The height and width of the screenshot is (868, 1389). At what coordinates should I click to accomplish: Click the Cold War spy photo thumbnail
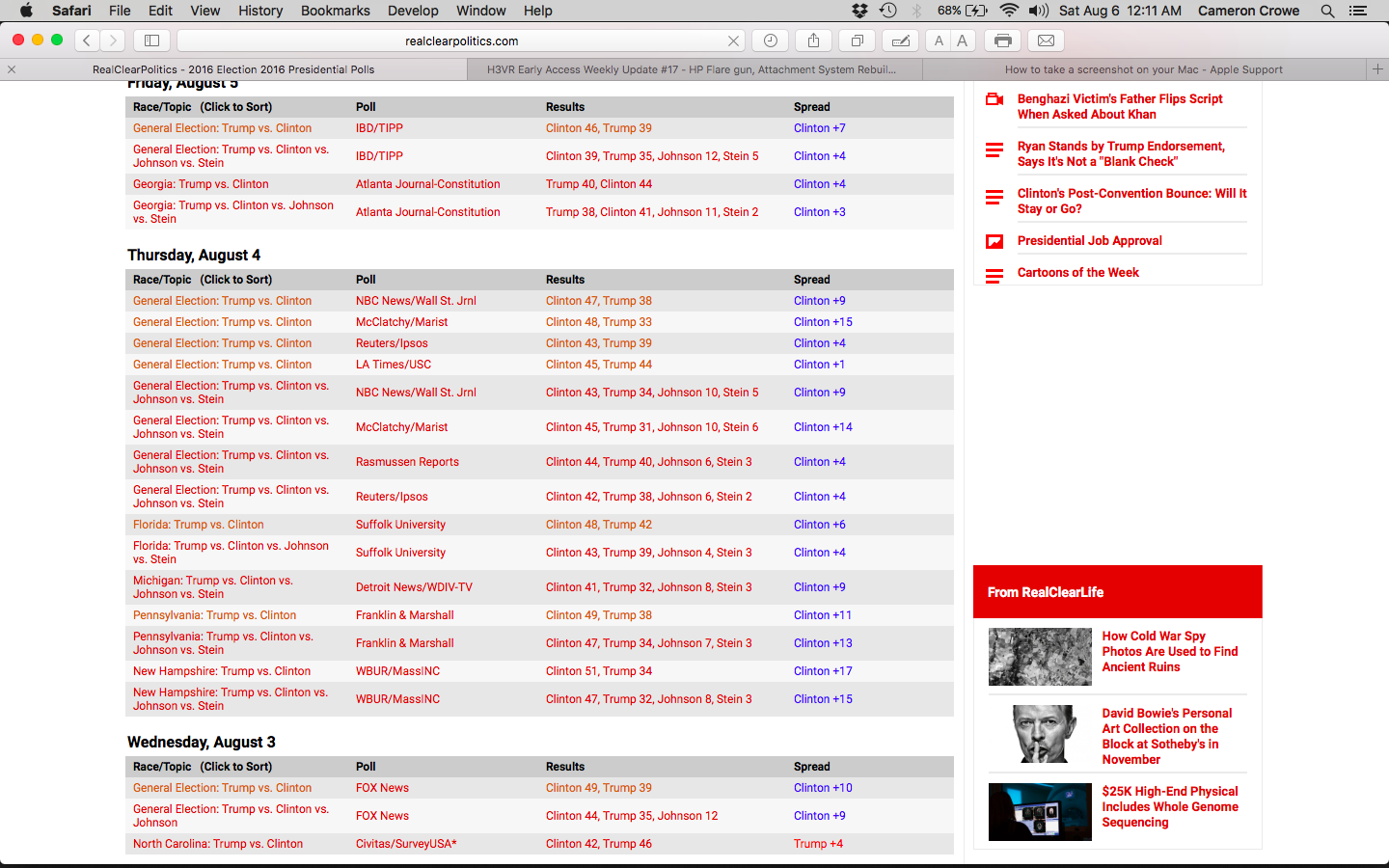pyautogui.click(x=1040, y=657)
